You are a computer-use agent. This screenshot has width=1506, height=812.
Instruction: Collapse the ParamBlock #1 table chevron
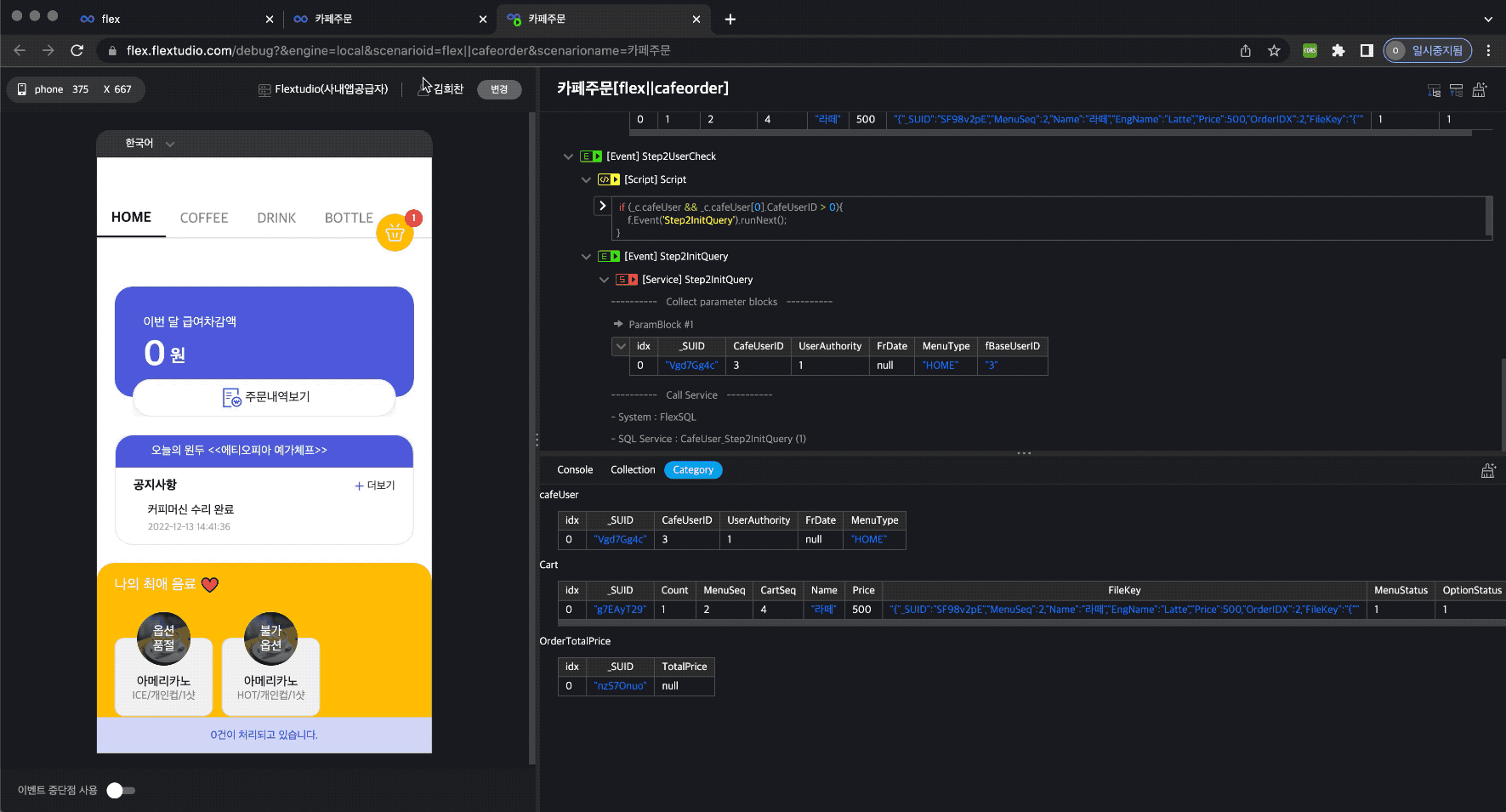621,346
